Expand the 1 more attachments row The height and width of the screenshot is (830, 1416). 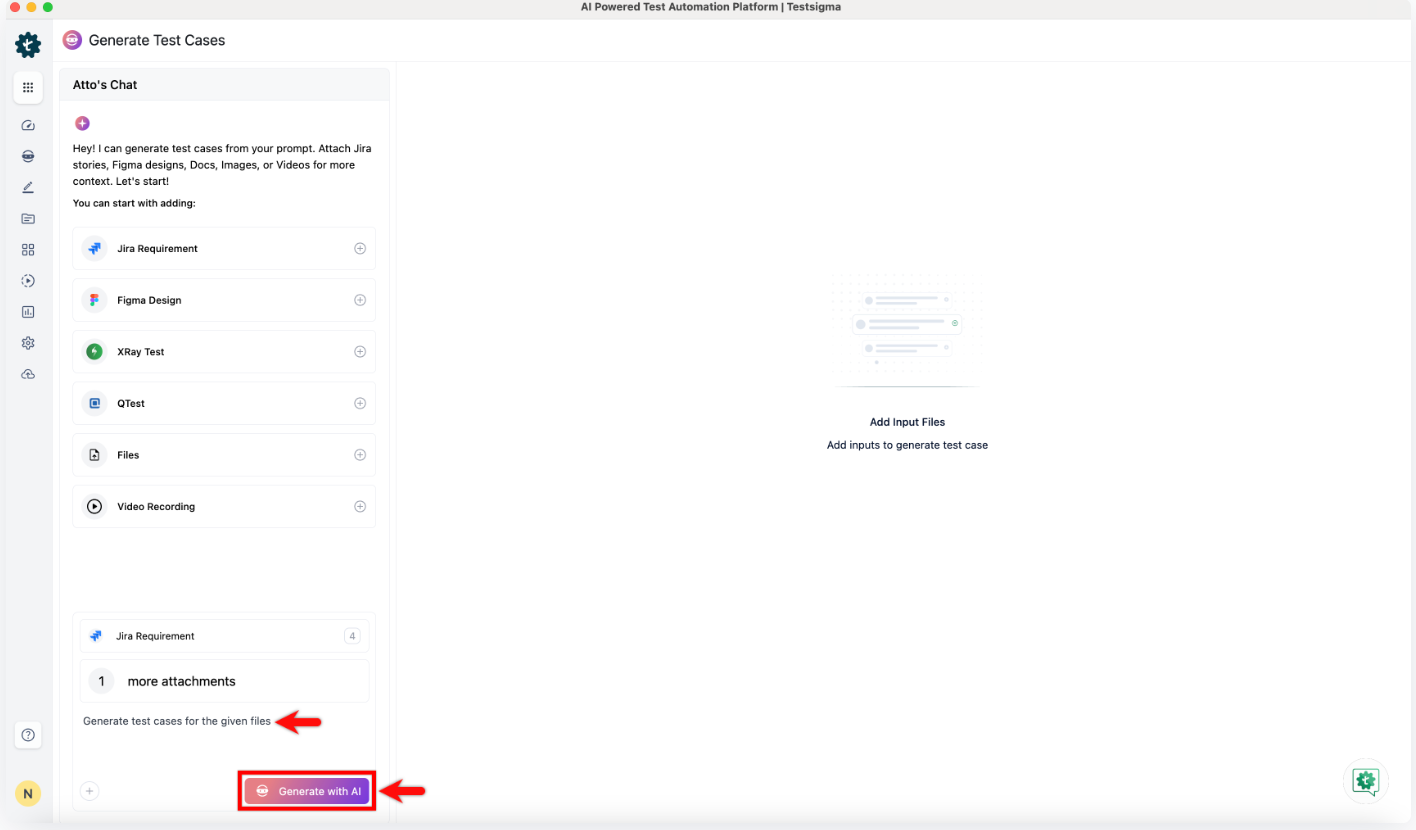click(x=224, y=681)
